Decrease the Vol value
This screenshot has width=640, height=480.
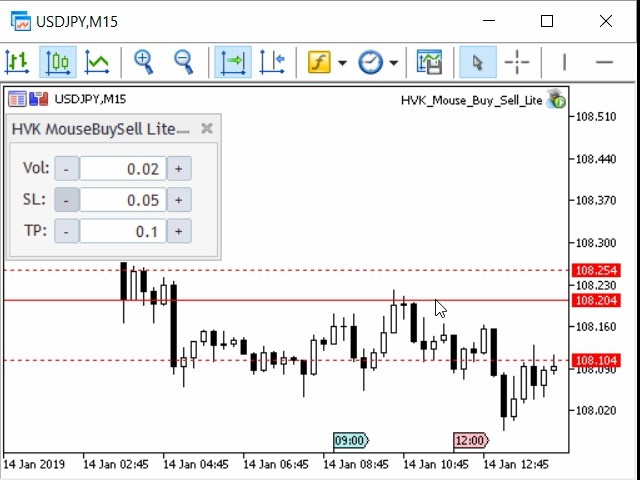pos(66,169)
